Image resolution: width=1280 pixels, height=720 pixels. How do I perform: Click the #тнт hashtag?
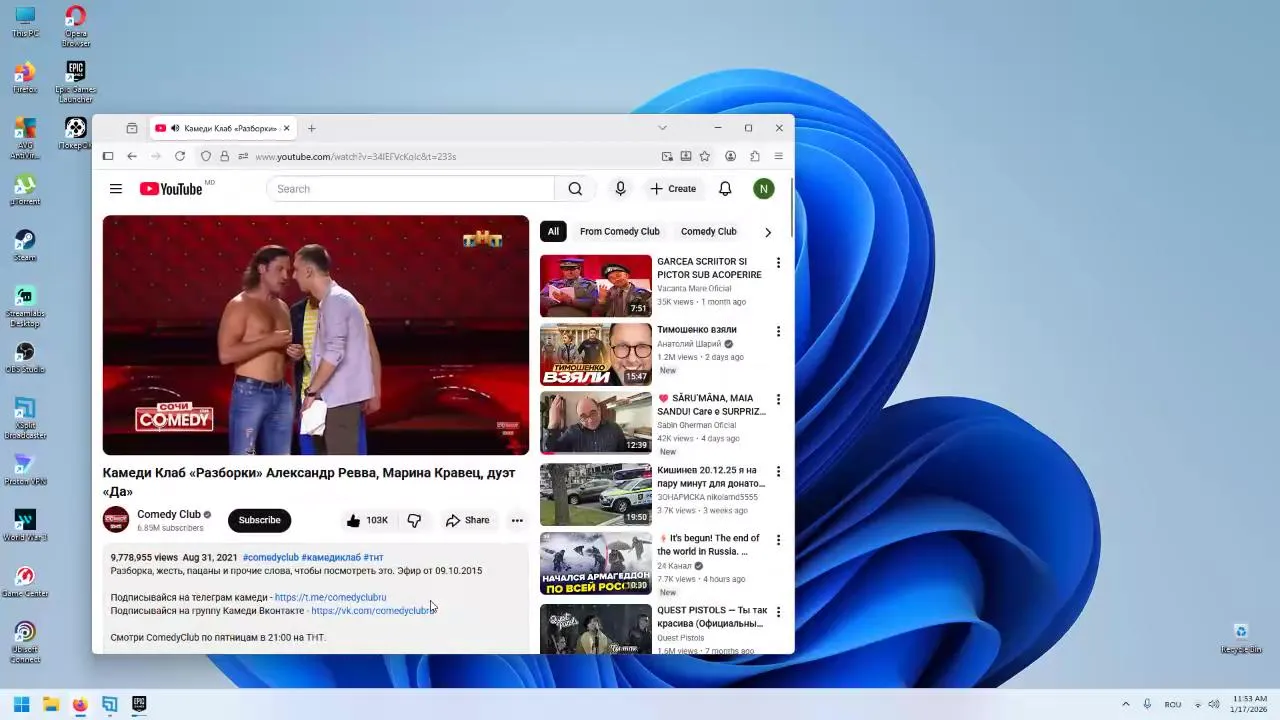373,557
